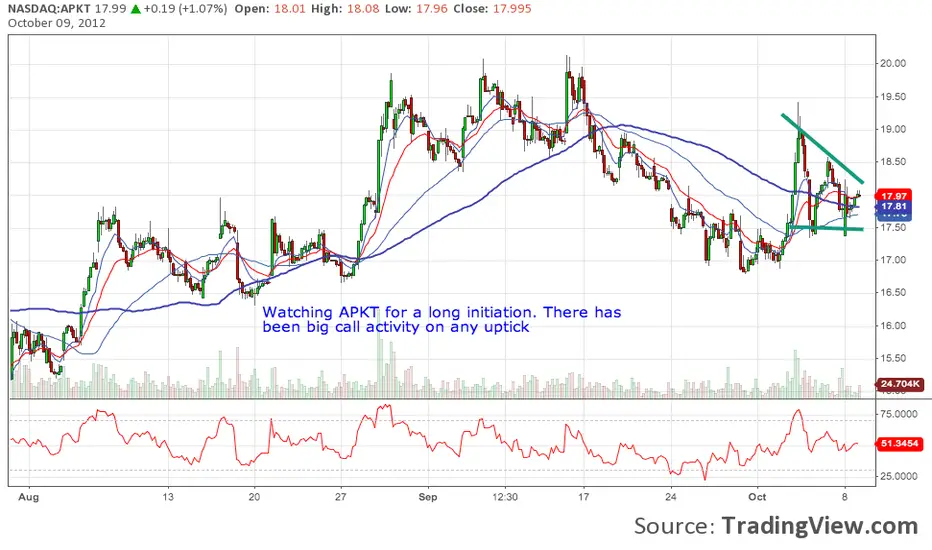
Task: Select the descending green trendline in October
Action: [822, 148]
